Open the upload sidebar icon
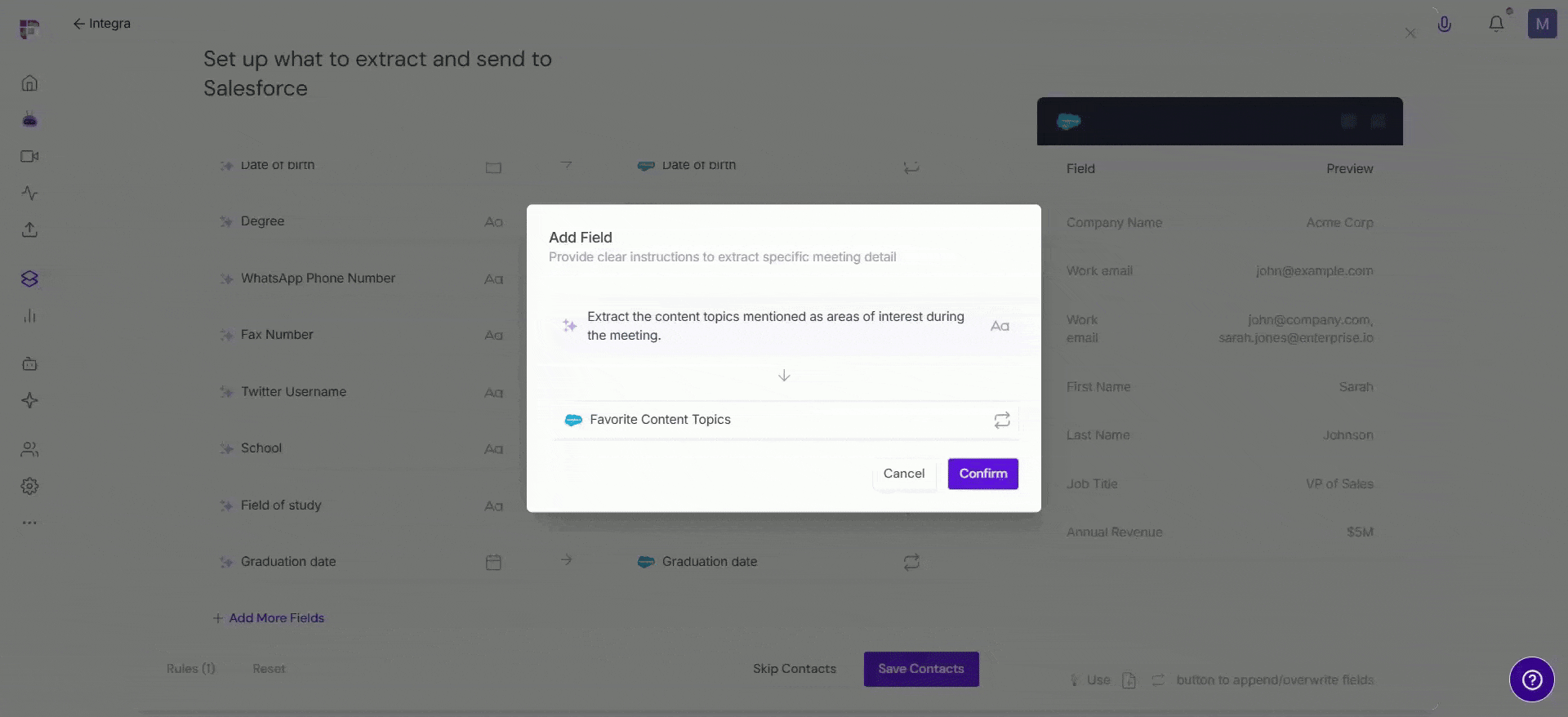 click(29, 229)
